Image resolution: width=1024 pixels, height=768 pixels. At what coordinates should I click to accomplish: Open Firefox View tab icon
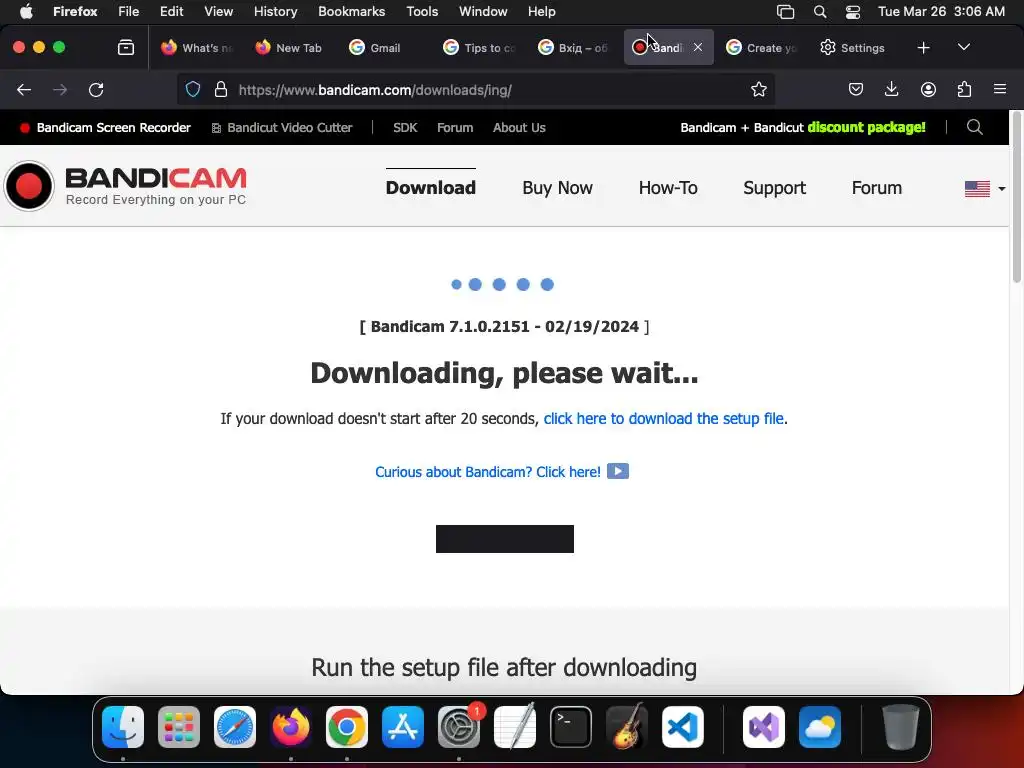click(125, 48)
